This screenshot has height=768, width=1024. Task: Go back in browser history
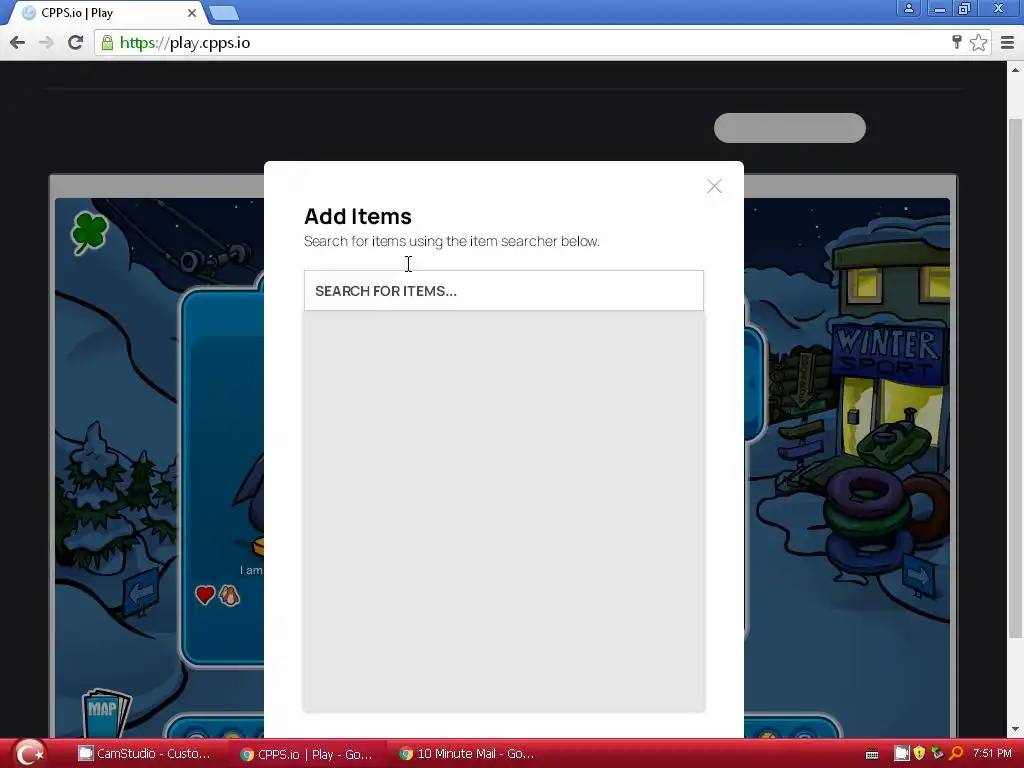(x=18, y=42)
